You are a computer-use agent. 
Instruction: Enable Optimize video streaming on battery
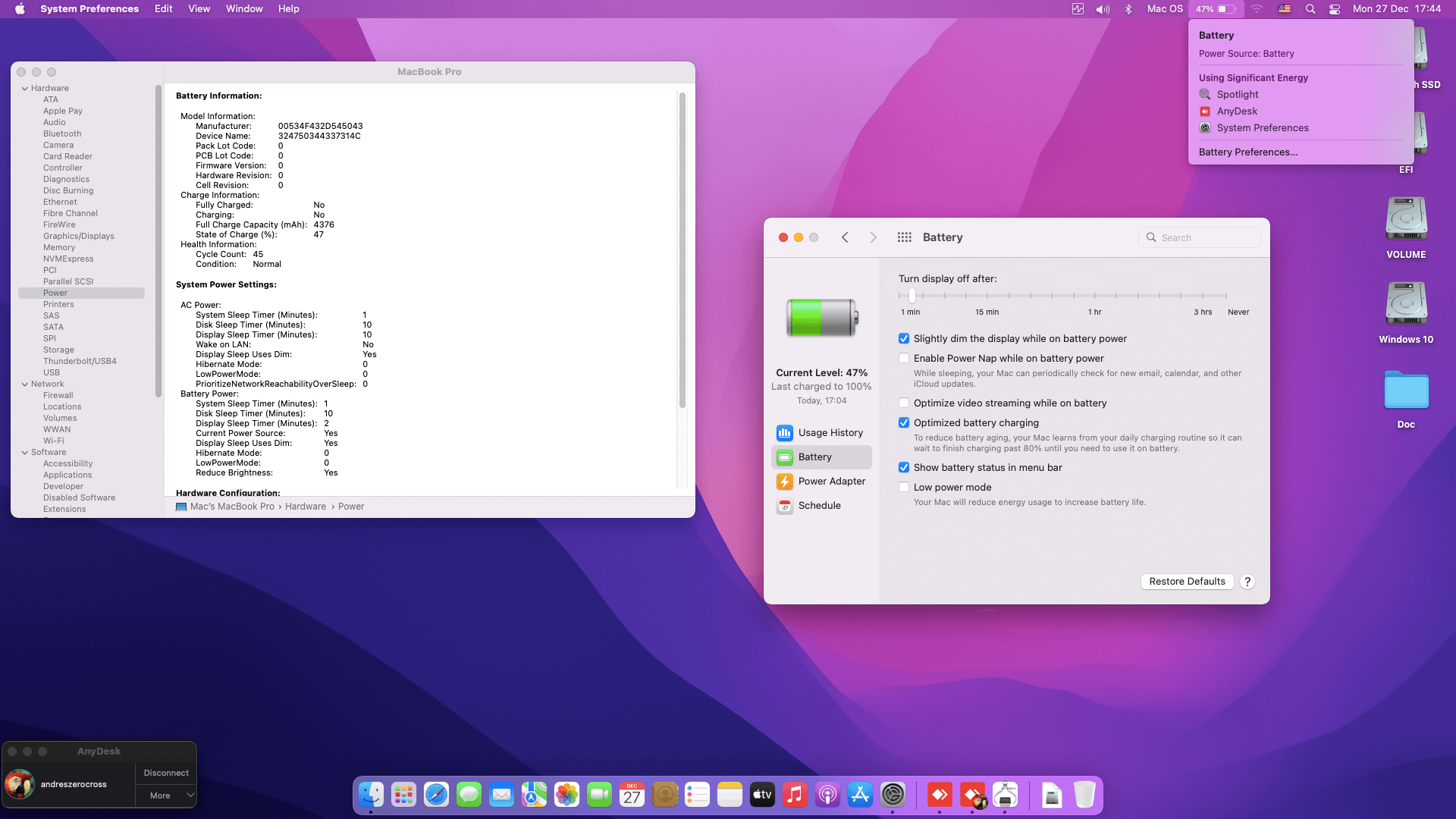[x=904, y=403]
